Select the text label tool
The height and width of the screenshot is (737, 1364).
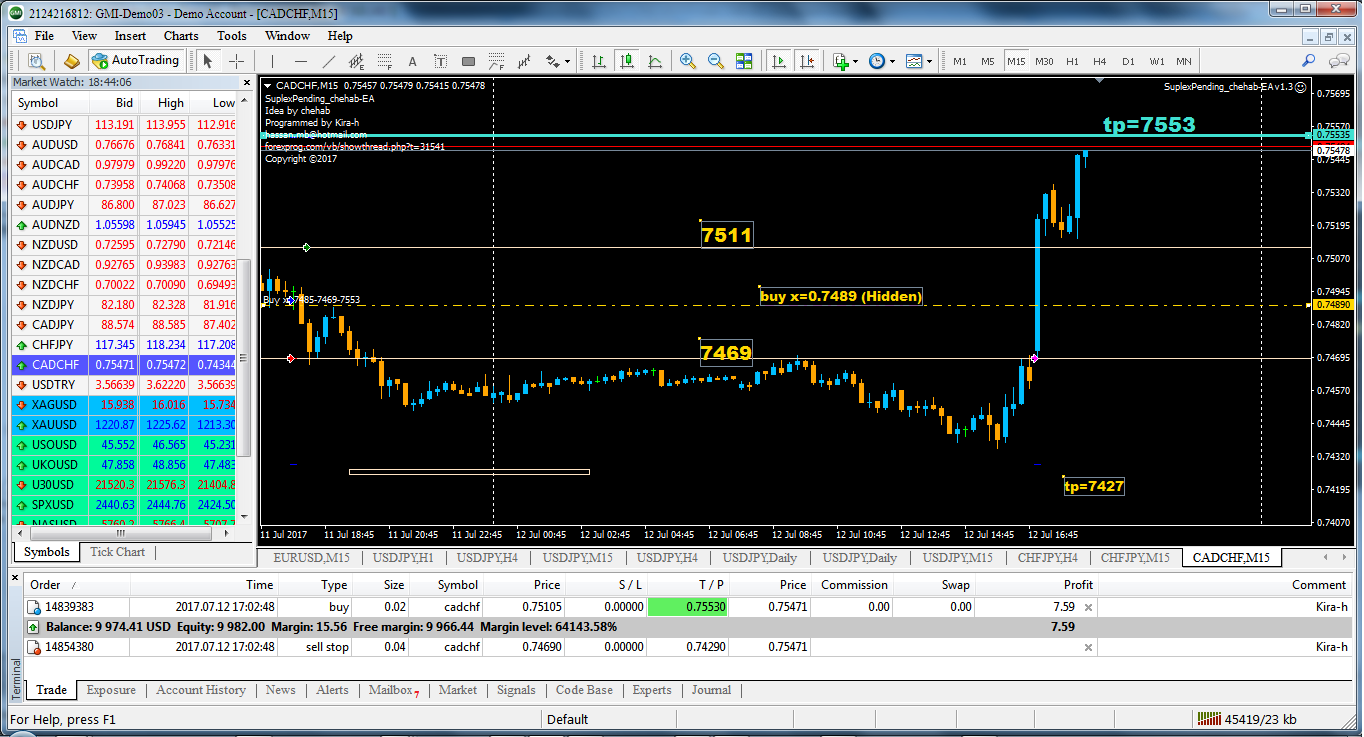click(440, 61)
